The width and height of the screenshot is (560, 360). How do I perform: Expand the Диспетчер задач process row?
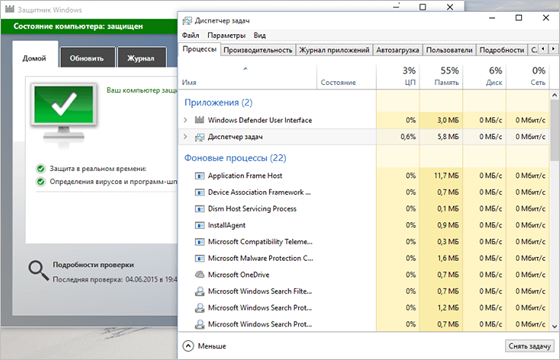tap(185, 137)
